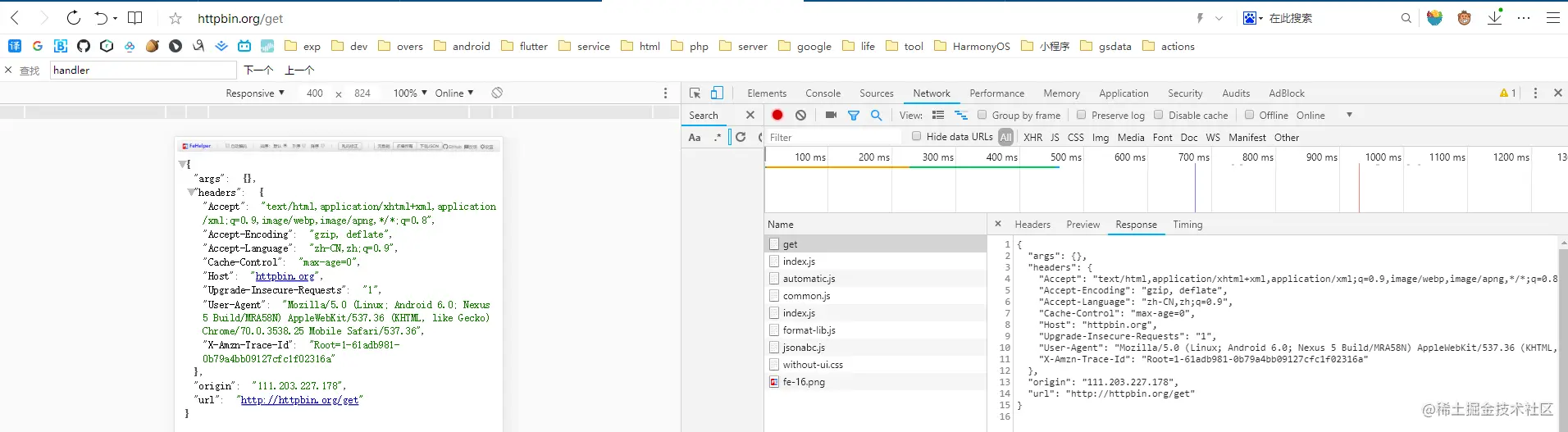1568x432 pixels.
Task: Toggle match case Aa in search
Action: [695, 137]
